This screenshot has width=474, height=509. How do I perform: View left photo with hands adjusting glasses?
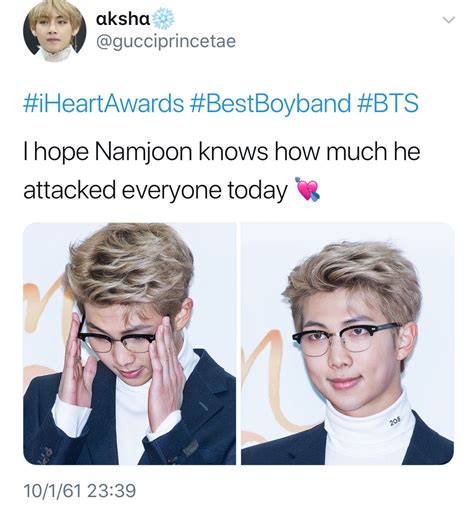tap(129, 344)
